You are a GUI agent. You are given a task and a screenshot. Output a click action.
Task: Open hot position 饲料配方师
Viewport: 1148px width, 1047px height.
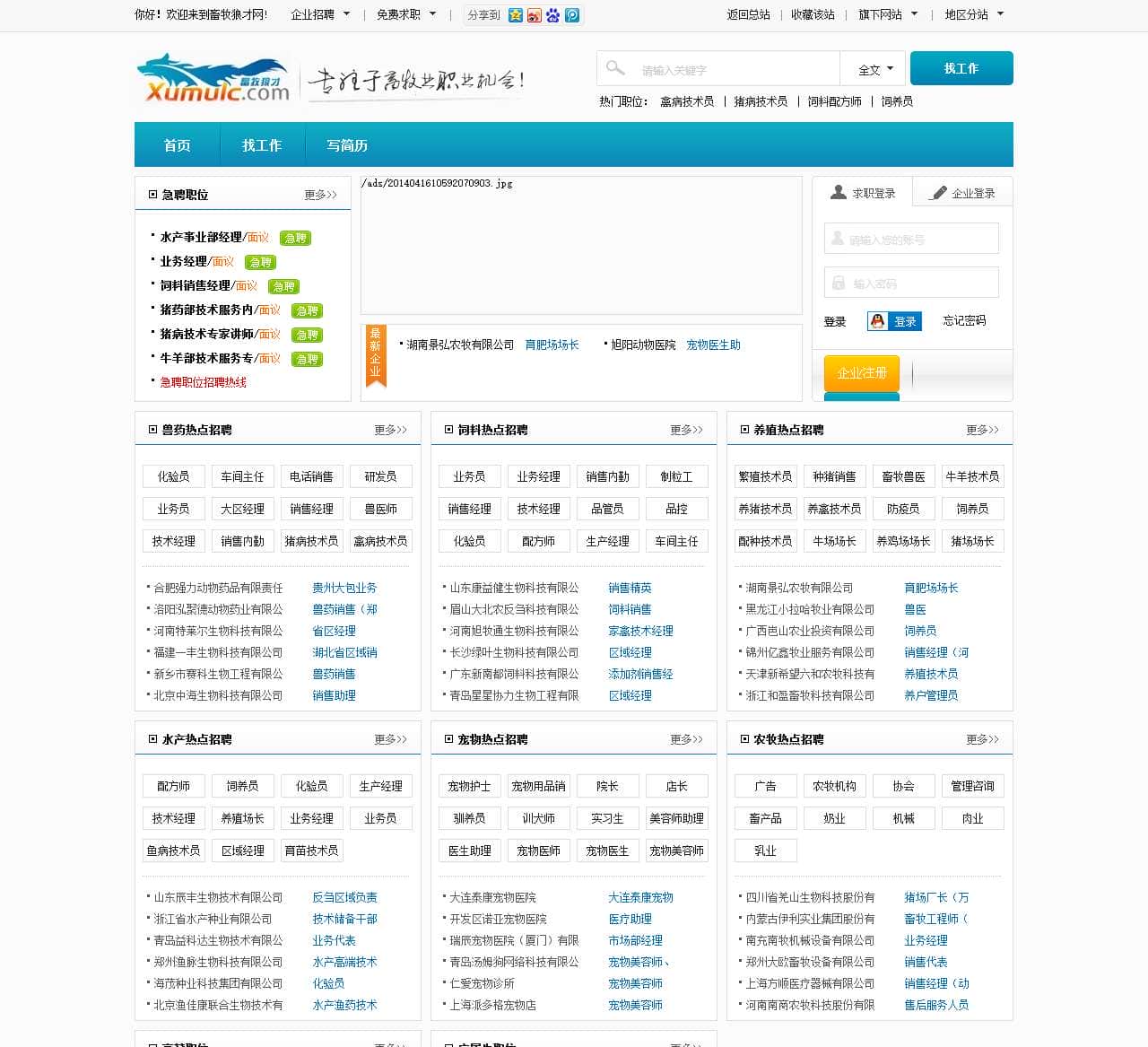pos(834,101)
